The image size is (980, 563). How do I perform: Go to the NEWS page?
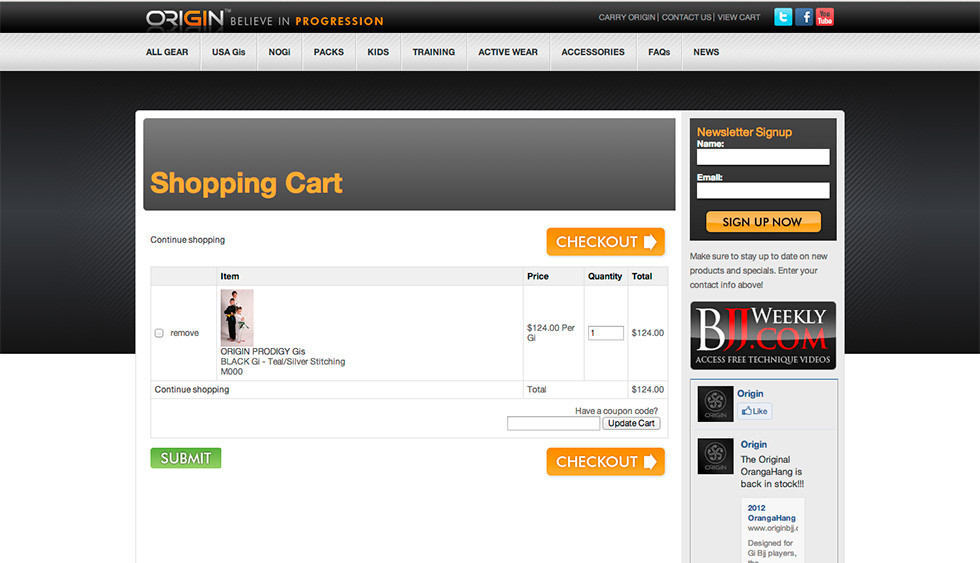(706, 52)
